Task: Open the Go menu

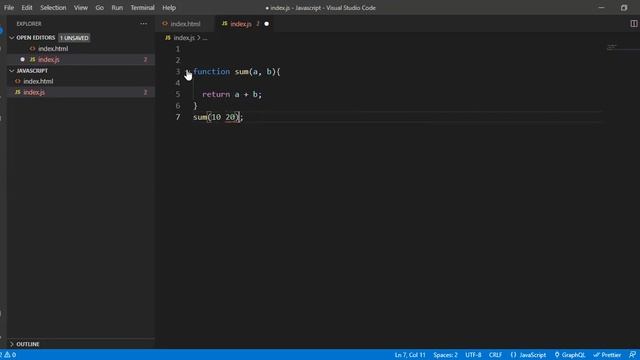Action: pos(100,8)
